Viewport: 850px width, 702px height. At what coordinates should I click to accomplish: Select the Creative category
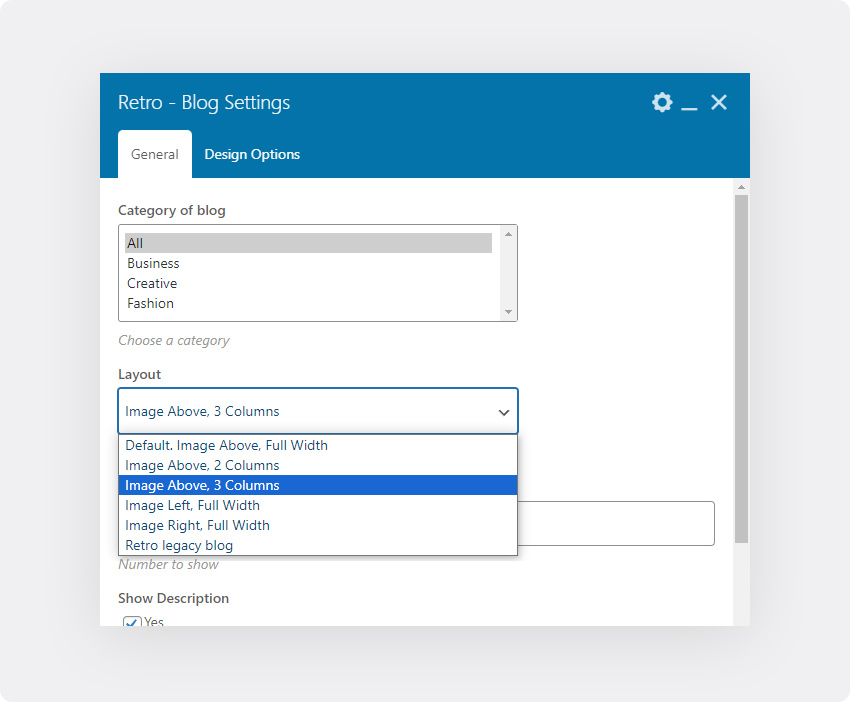(308, 284)
